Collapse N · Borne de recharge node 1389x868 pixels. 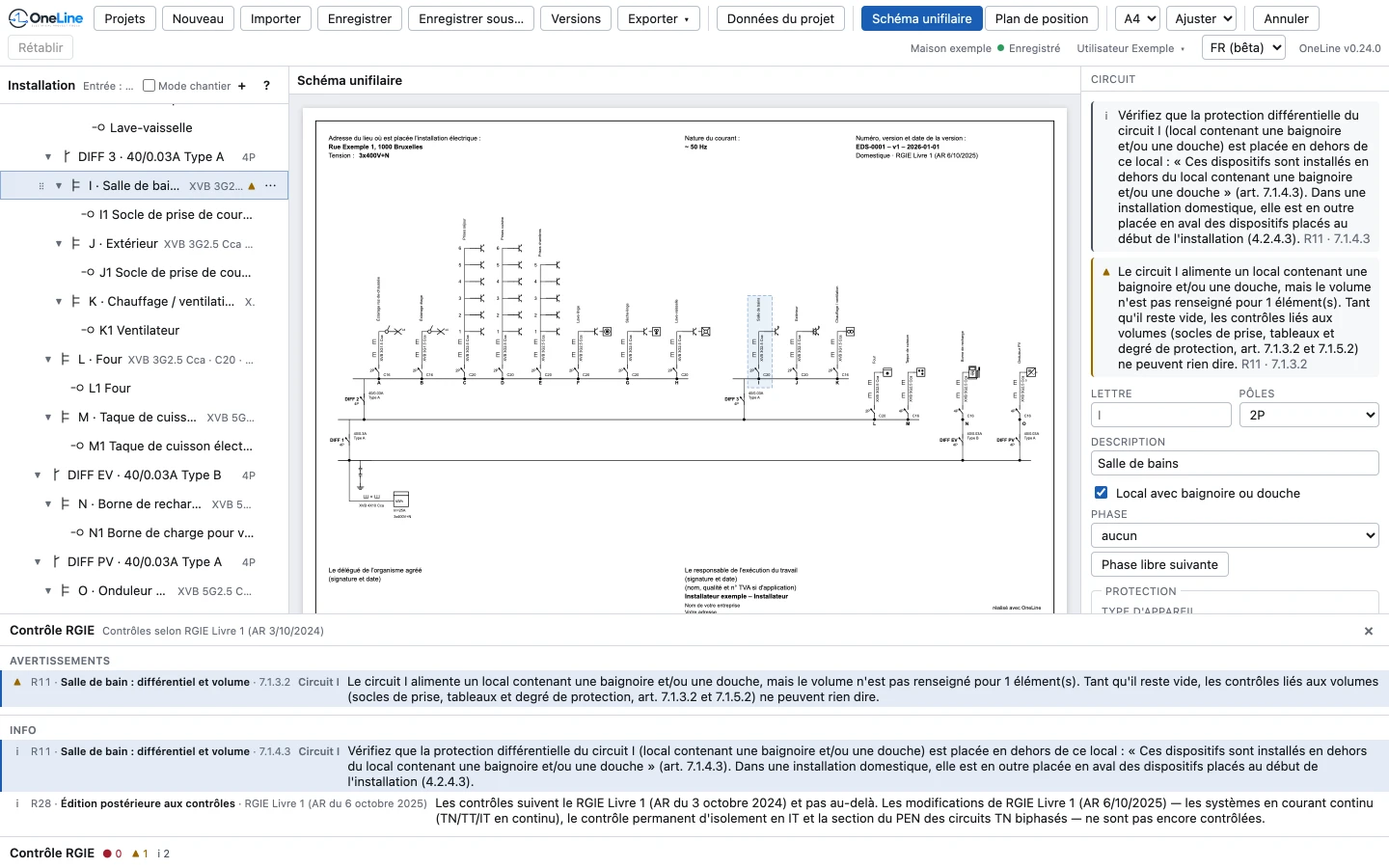(x=48, y=504)
